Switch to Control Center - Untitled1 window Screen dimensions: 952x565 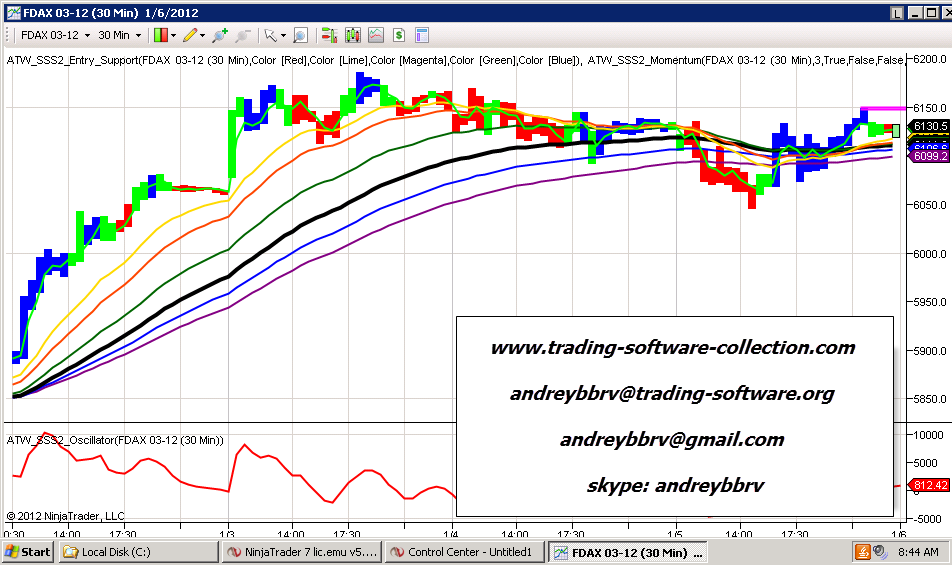(464, 551)
